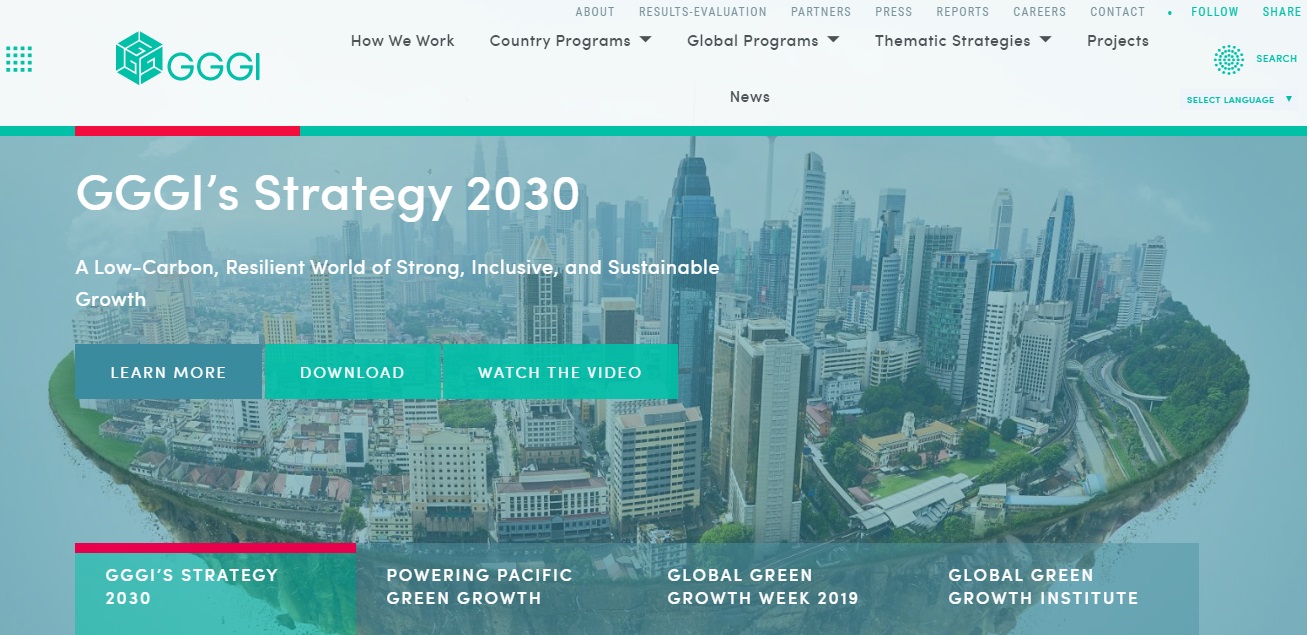This screenshot has width=1307, height=635.
Task: Go to the Projects menu item
Action: pos(1118,41)
